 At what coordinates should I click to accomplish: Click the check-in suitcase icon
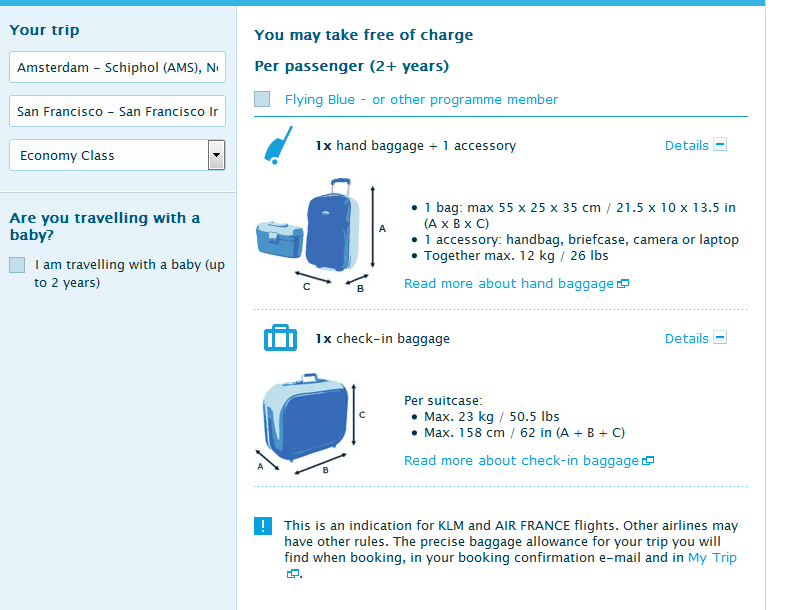(x=280, y=338)
